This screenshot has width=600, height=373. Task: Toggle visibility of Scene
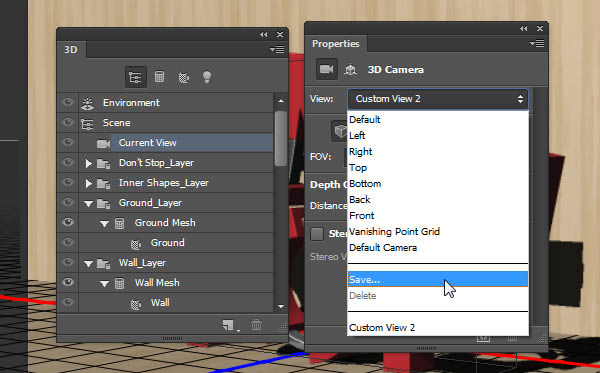click(x=68, y=122)
